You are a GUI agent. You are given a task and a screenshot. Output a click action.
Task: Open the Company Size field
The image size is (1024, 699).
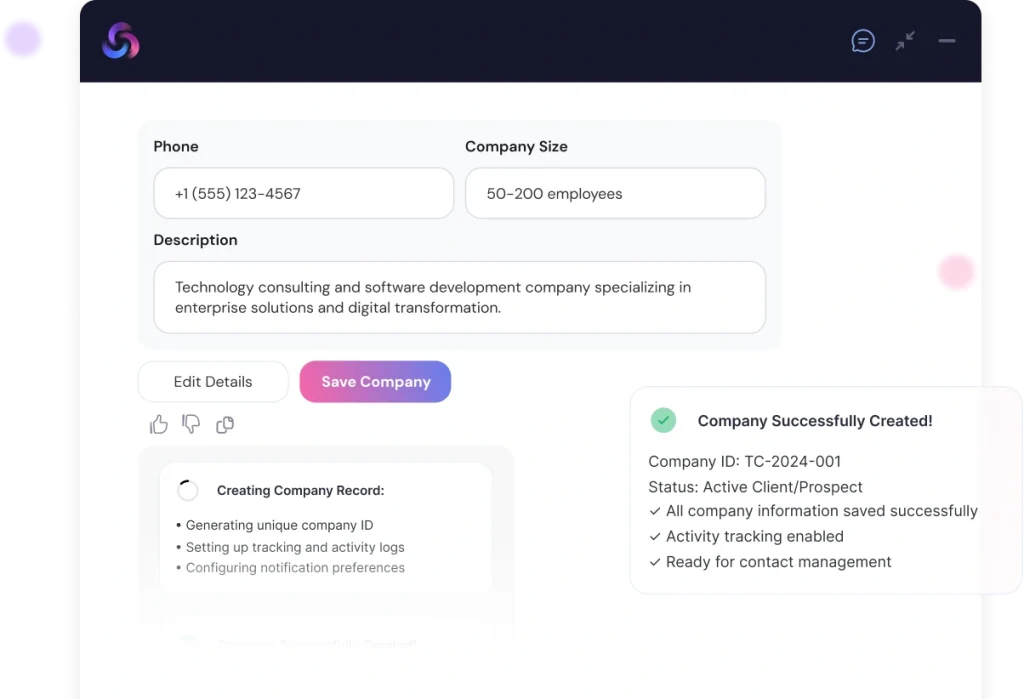click(x=615, y=193)
